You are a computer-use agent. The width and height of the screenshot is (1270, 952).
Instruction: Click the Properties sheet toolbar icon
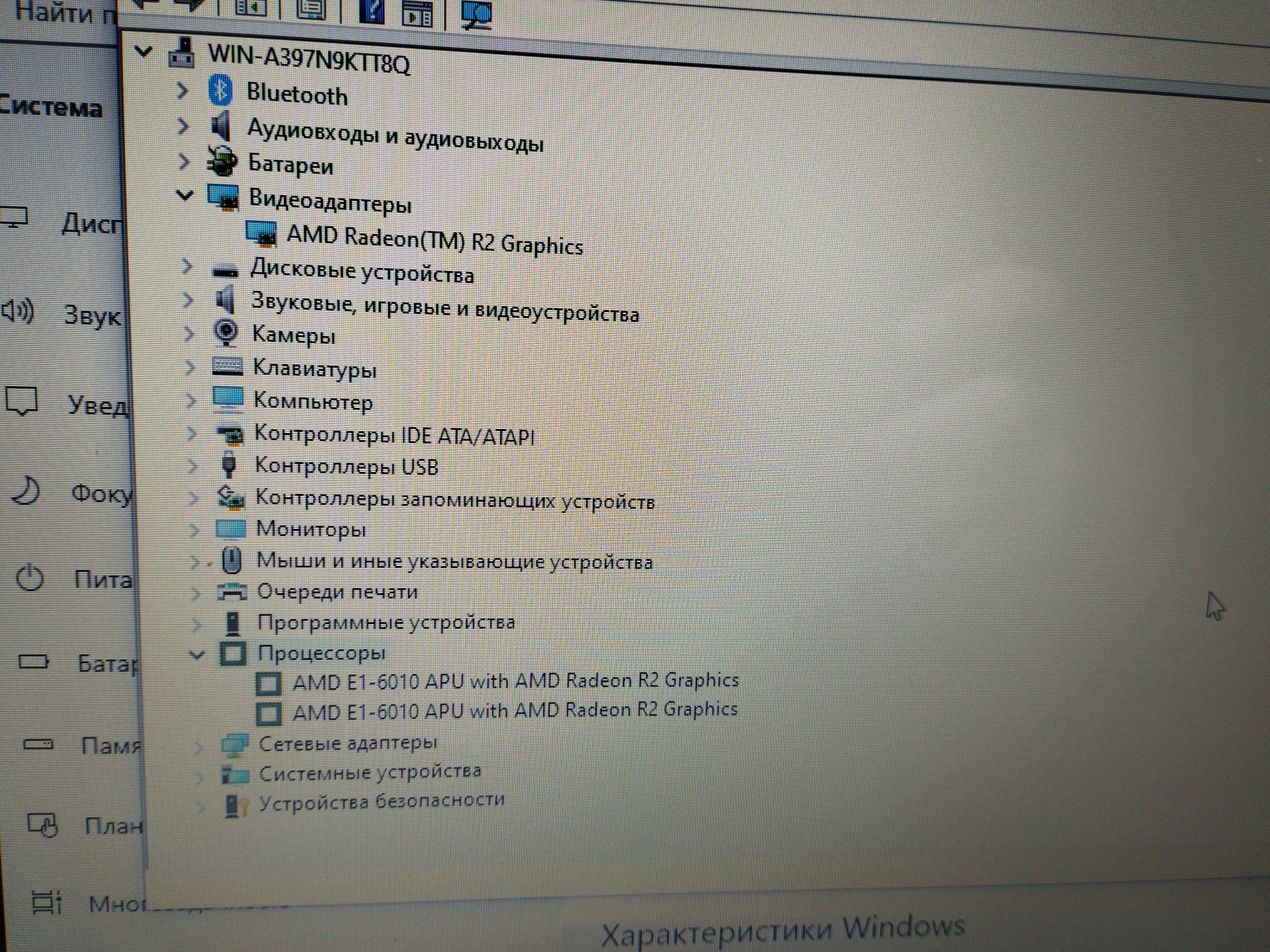(311, 9)
